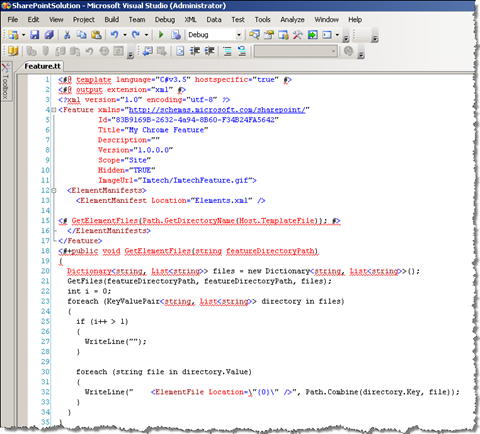The image size is (480, 434).
Task: Uncomment the selected lines icon
Action: 242,51
